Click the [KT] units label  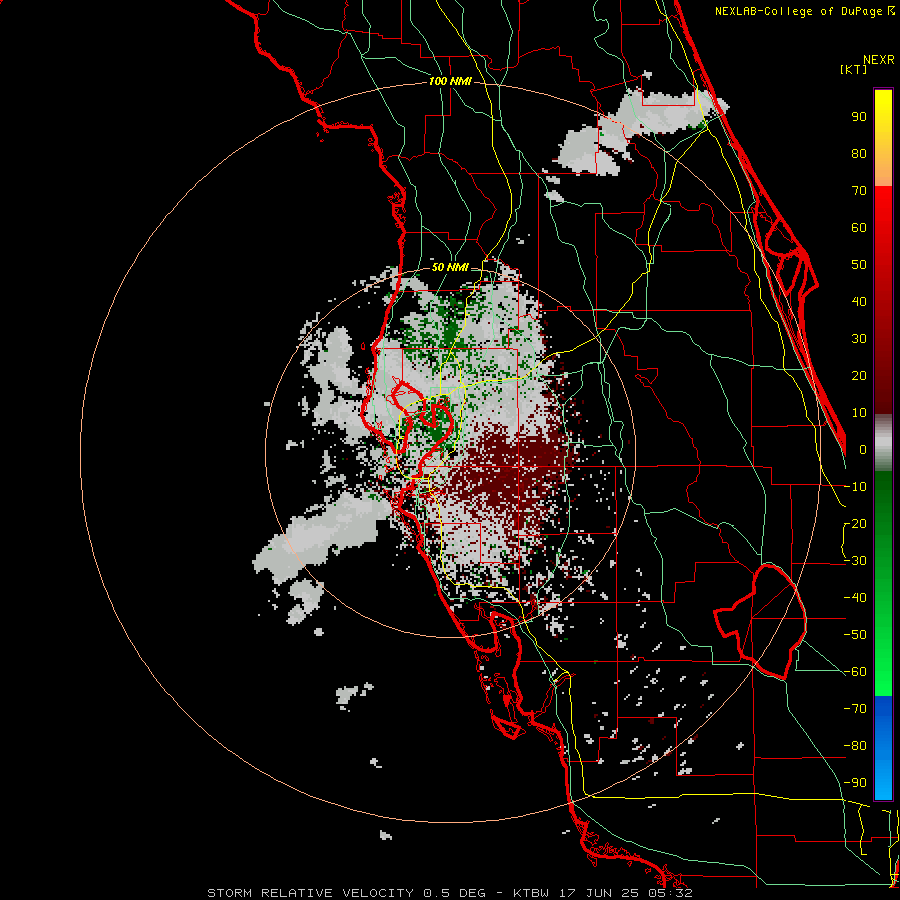(854, 69)
